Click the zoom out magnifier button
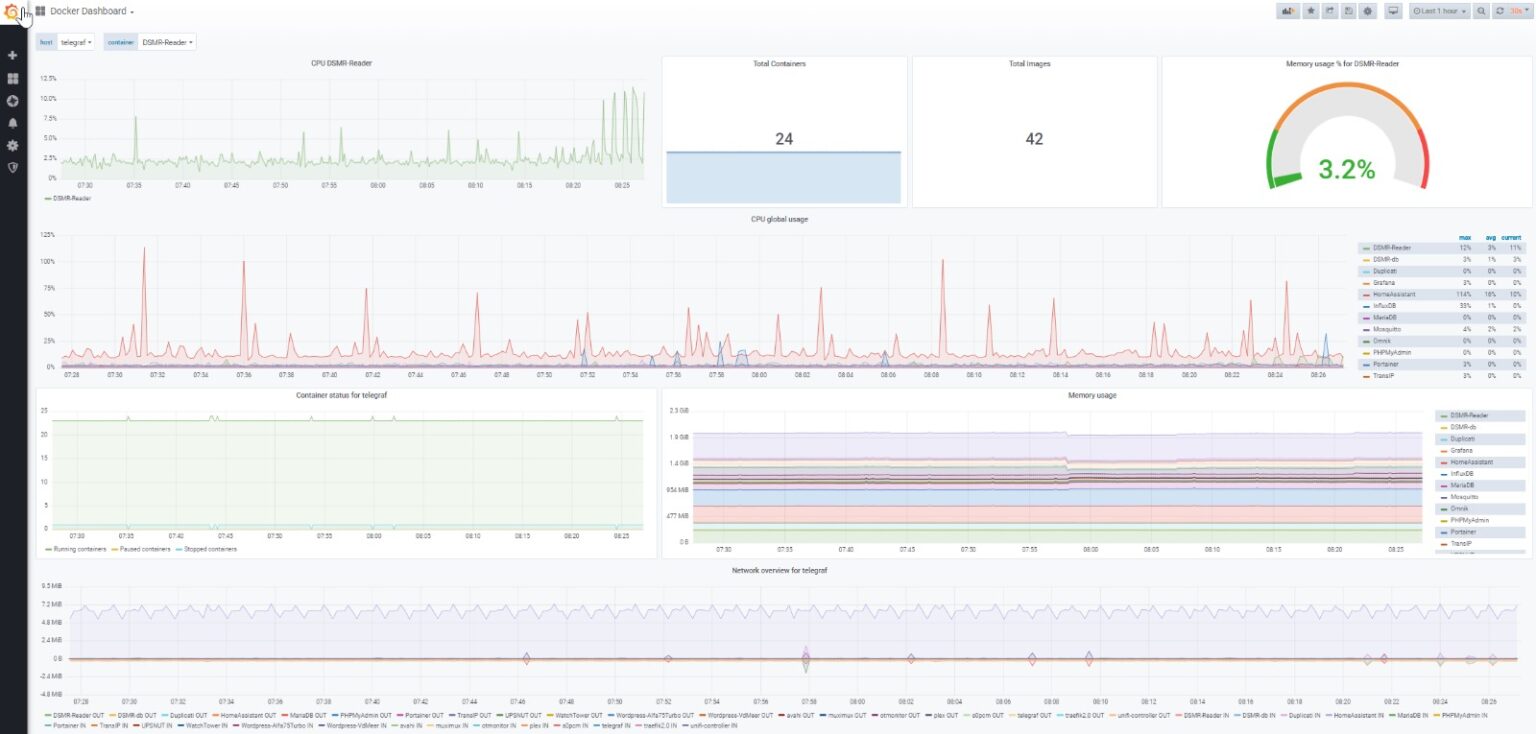The width and height of the screenshot is (1536, 734). click(1480, 11)
